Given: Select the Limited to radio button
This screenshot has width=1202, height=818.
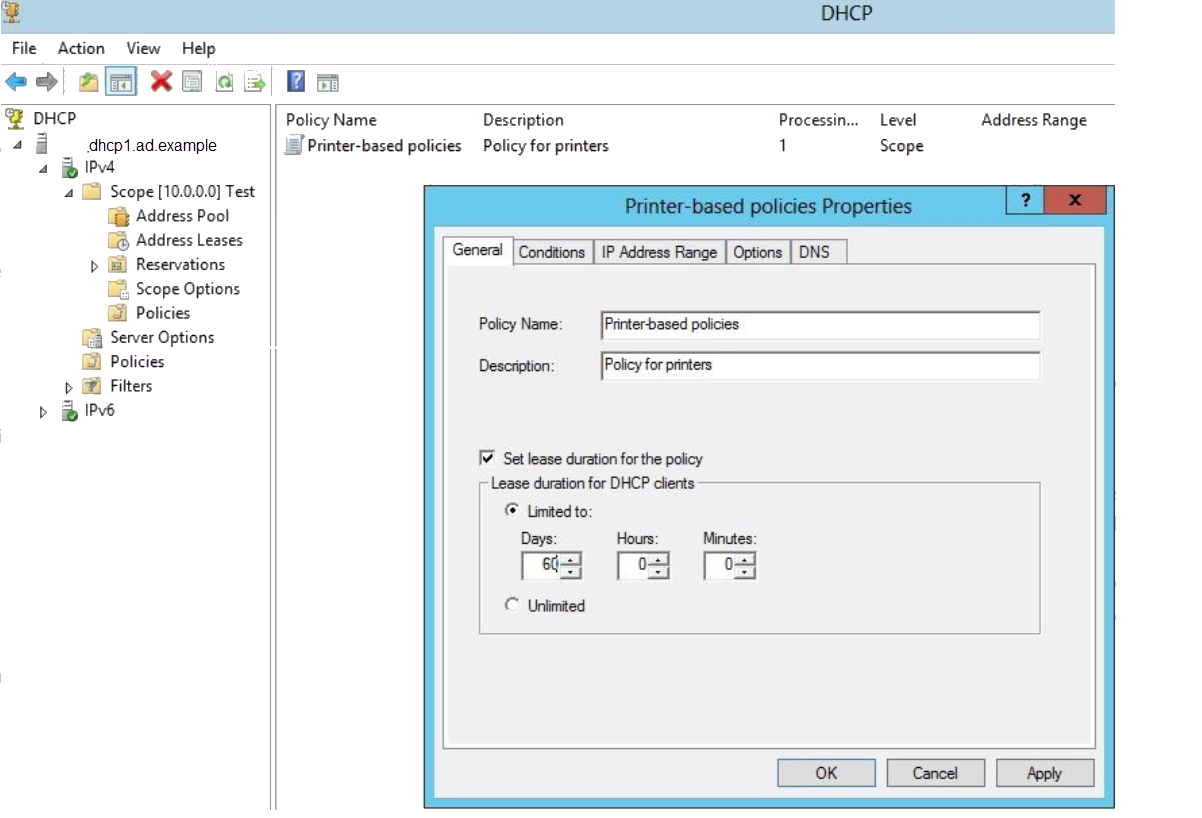Looking at the screenshot, I should [x=513, y=510].
